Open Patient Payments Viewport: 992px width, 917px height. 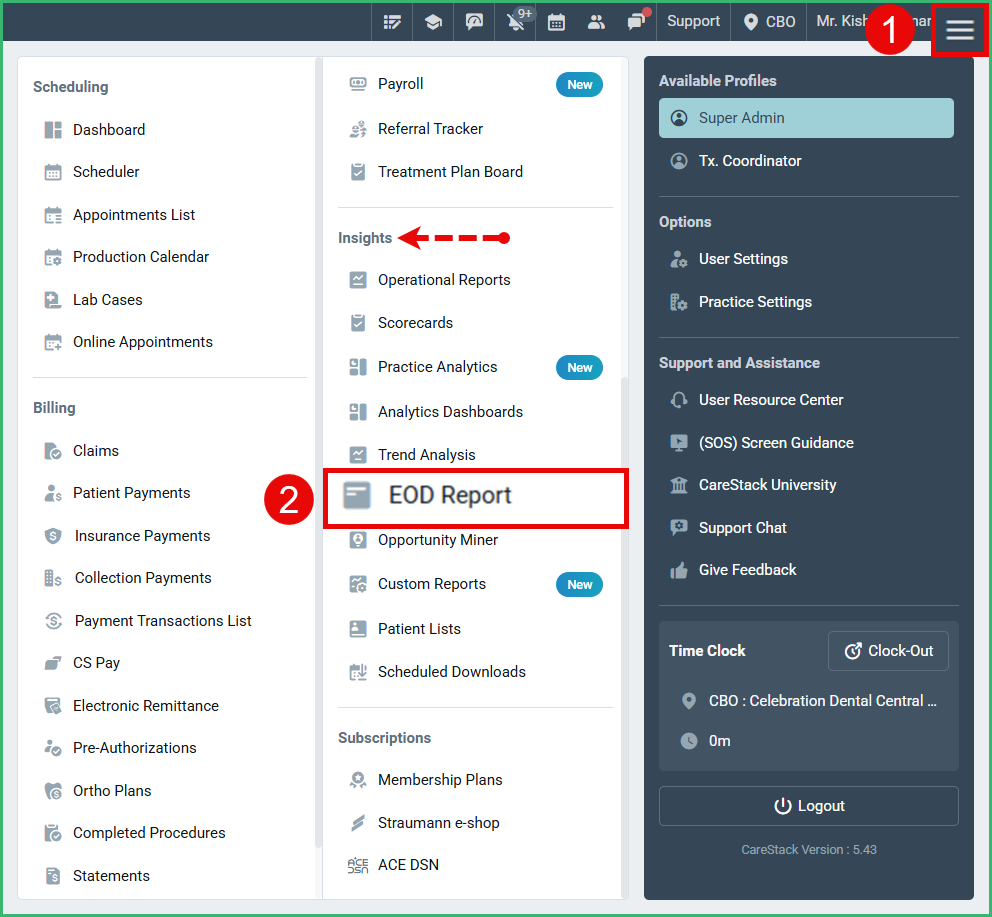[132, 492]
